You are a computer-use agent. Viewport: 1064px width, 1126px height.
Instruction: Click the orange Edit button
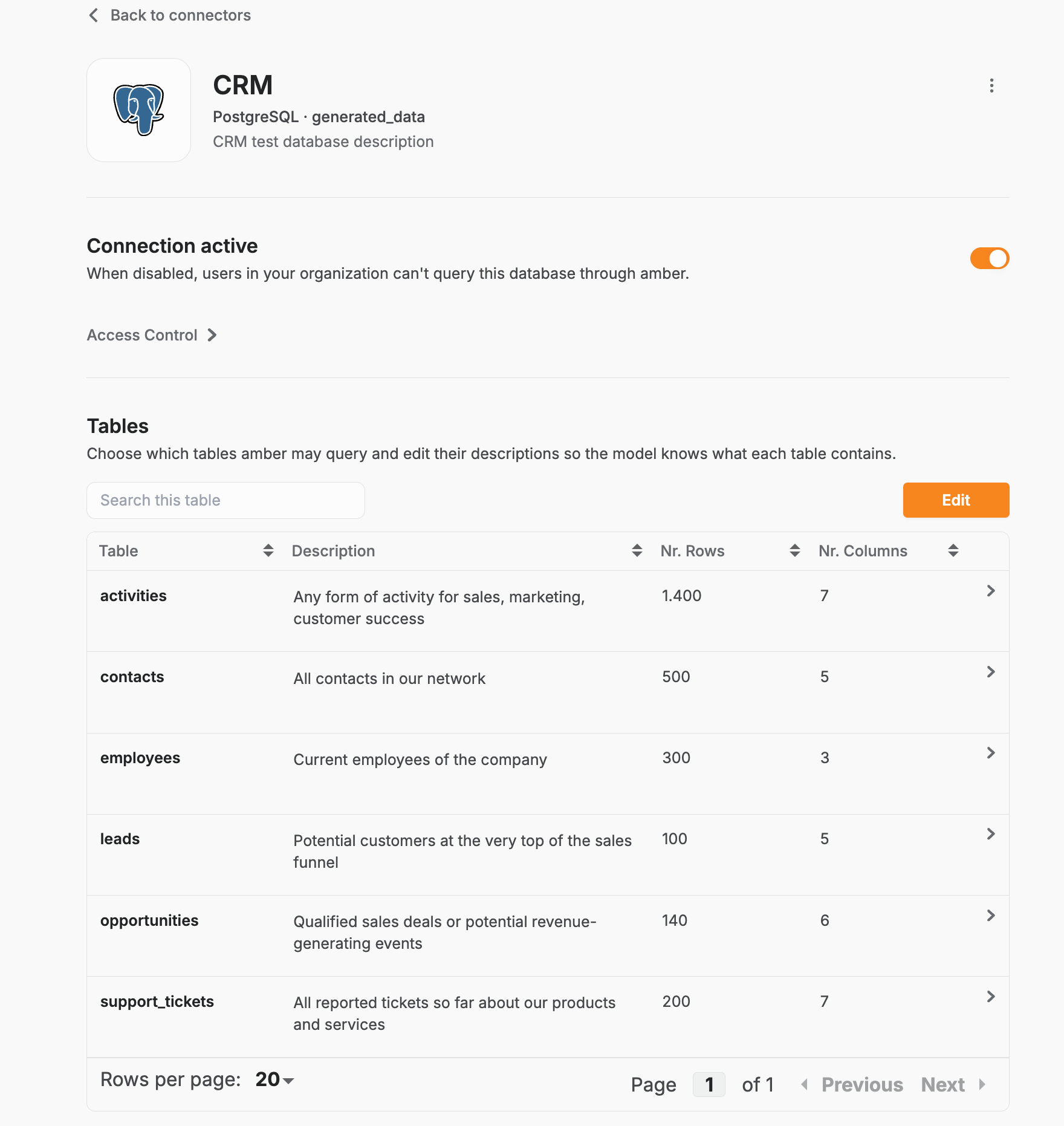(x=956, y=500)
